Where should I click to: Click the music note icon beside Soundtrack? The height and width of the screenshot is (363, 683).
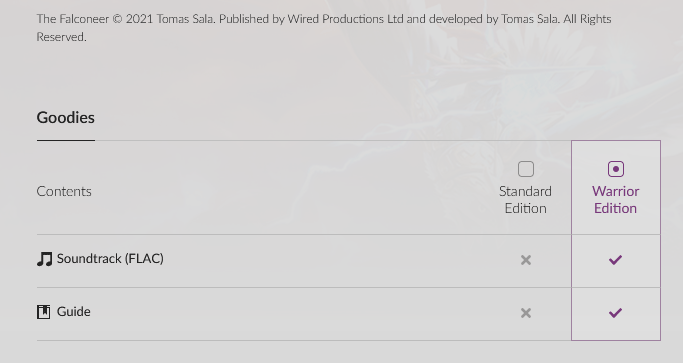[44, 259]
